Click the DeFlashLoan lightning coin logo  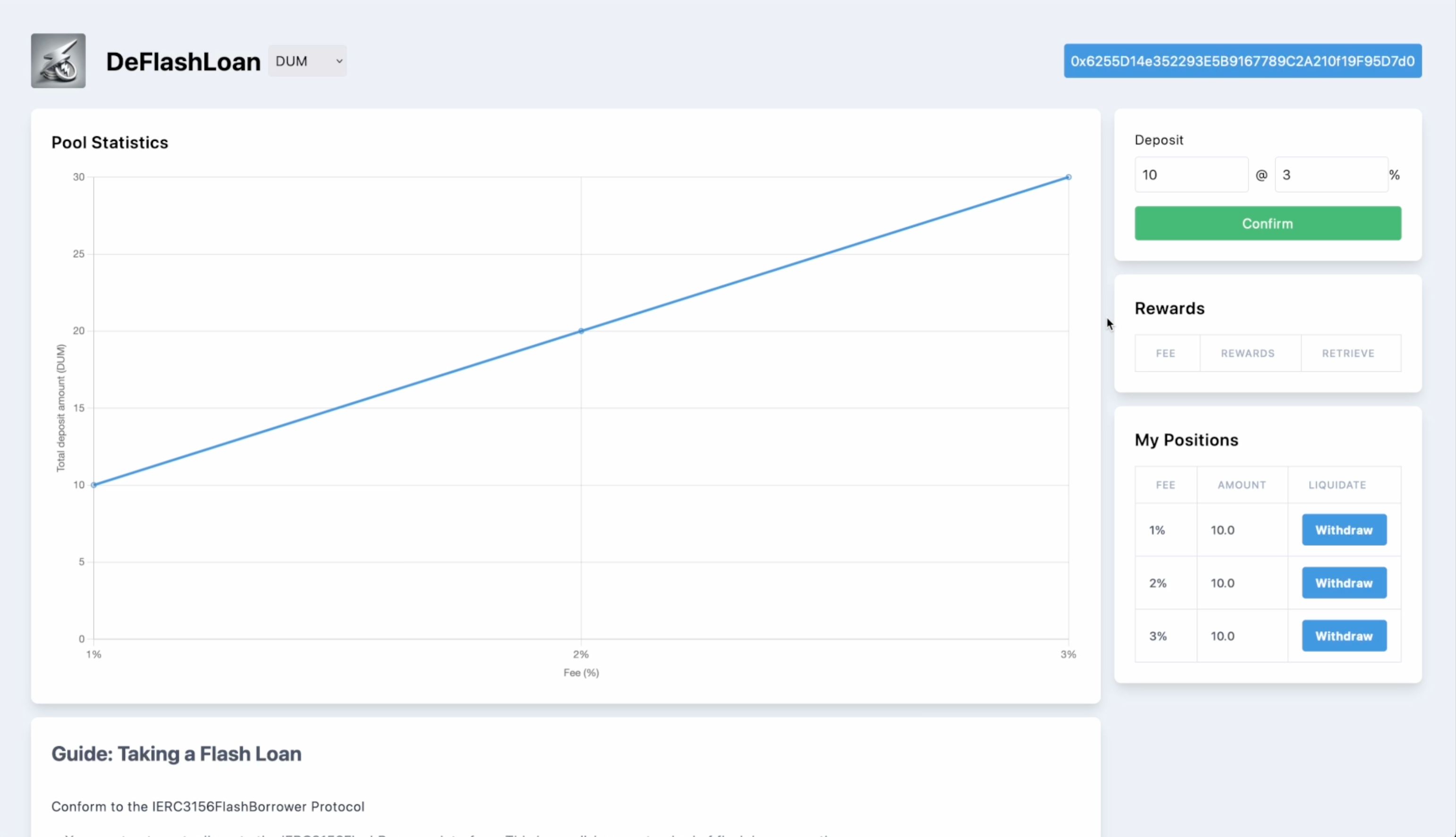(58, 60)
